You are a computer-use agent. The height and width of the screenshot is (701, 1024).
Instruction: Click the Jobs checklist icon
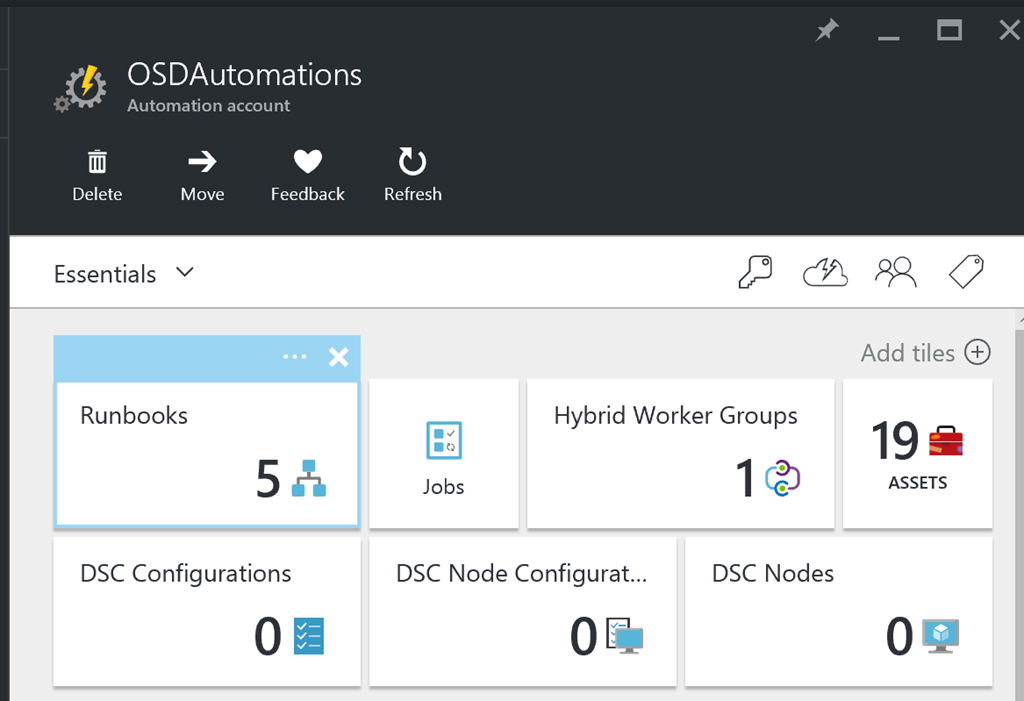pyautogui.click(x=444, y=440)
